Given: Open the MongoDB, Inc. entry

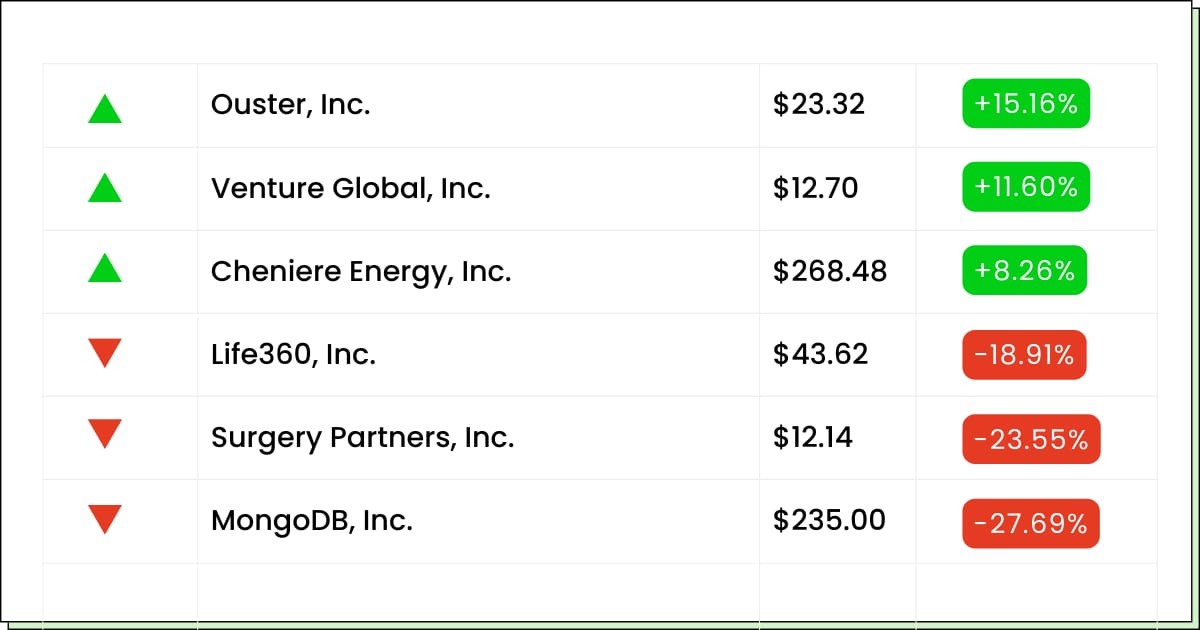Looking at the screenshot, I should pyautogui.click(x=311, y=521).
